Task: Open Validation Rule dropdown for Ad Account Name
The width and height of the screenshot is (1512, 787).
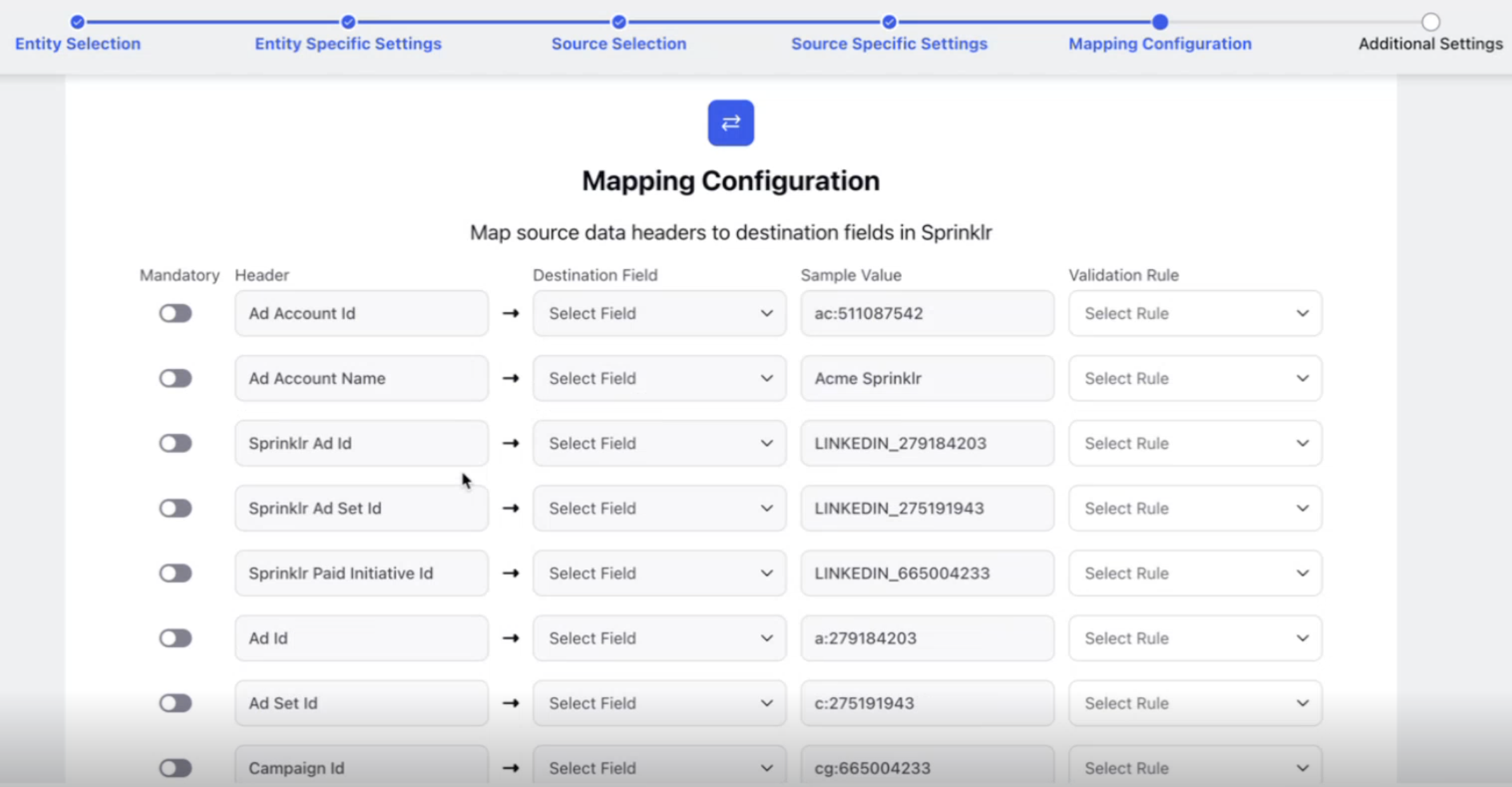Action: click(1195, 378)
